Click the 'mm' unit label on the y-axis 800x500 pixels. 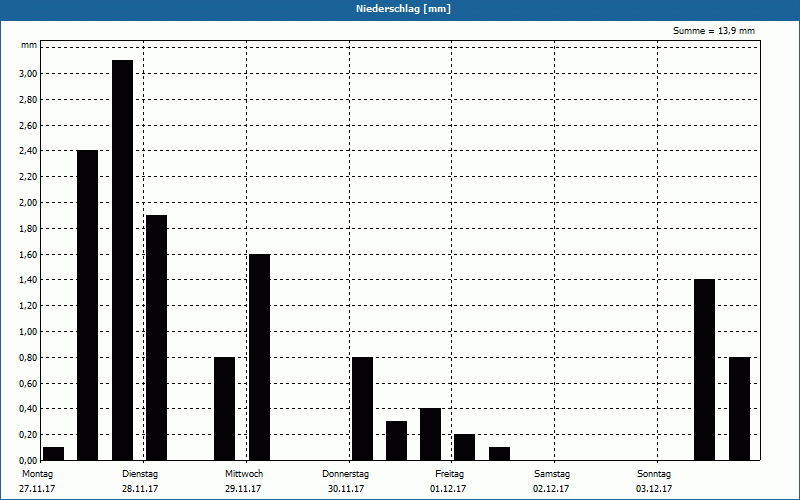coord(29,45)
